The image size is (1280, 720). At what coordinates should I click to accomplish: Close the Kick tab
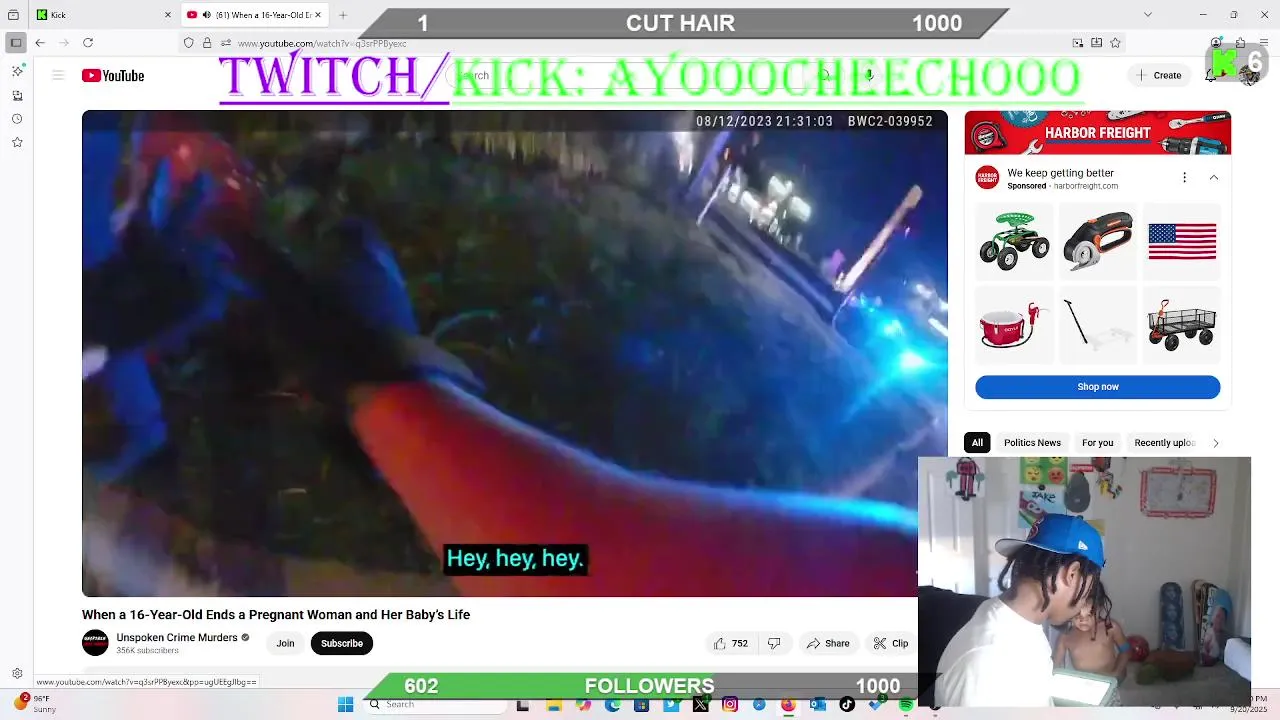coord(168,15)
